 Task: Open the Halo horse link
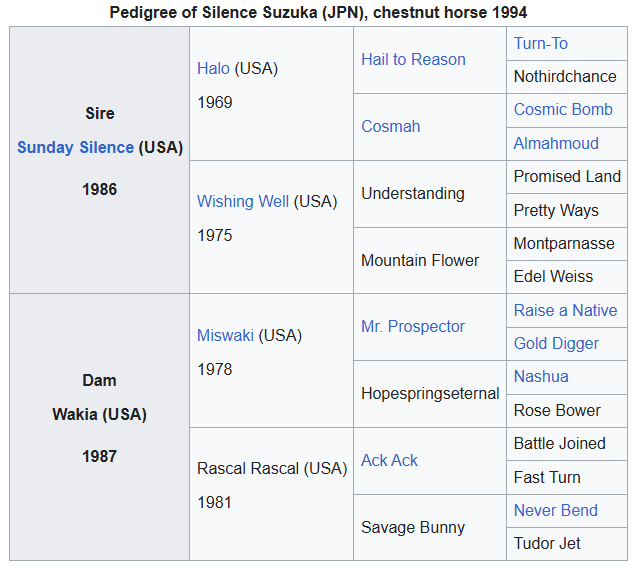coord(213,69)
